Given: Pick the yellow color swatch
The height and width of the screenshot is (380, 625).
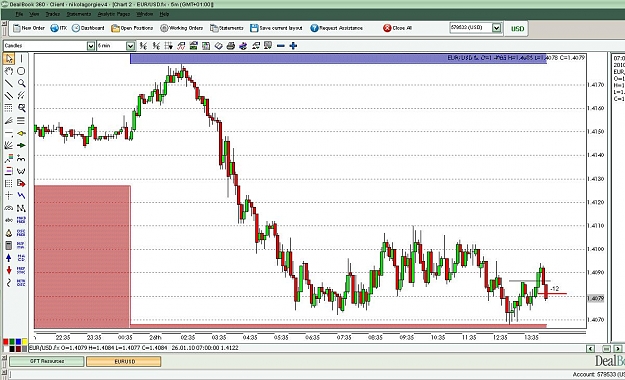Looking at the screenshot, I should coord(24,342).
